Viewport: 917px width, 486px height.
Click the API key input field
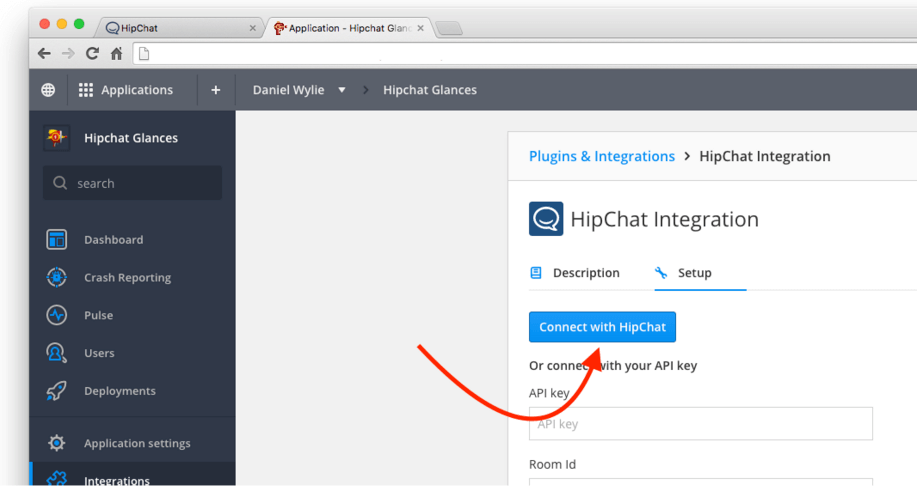pos(701,423)
